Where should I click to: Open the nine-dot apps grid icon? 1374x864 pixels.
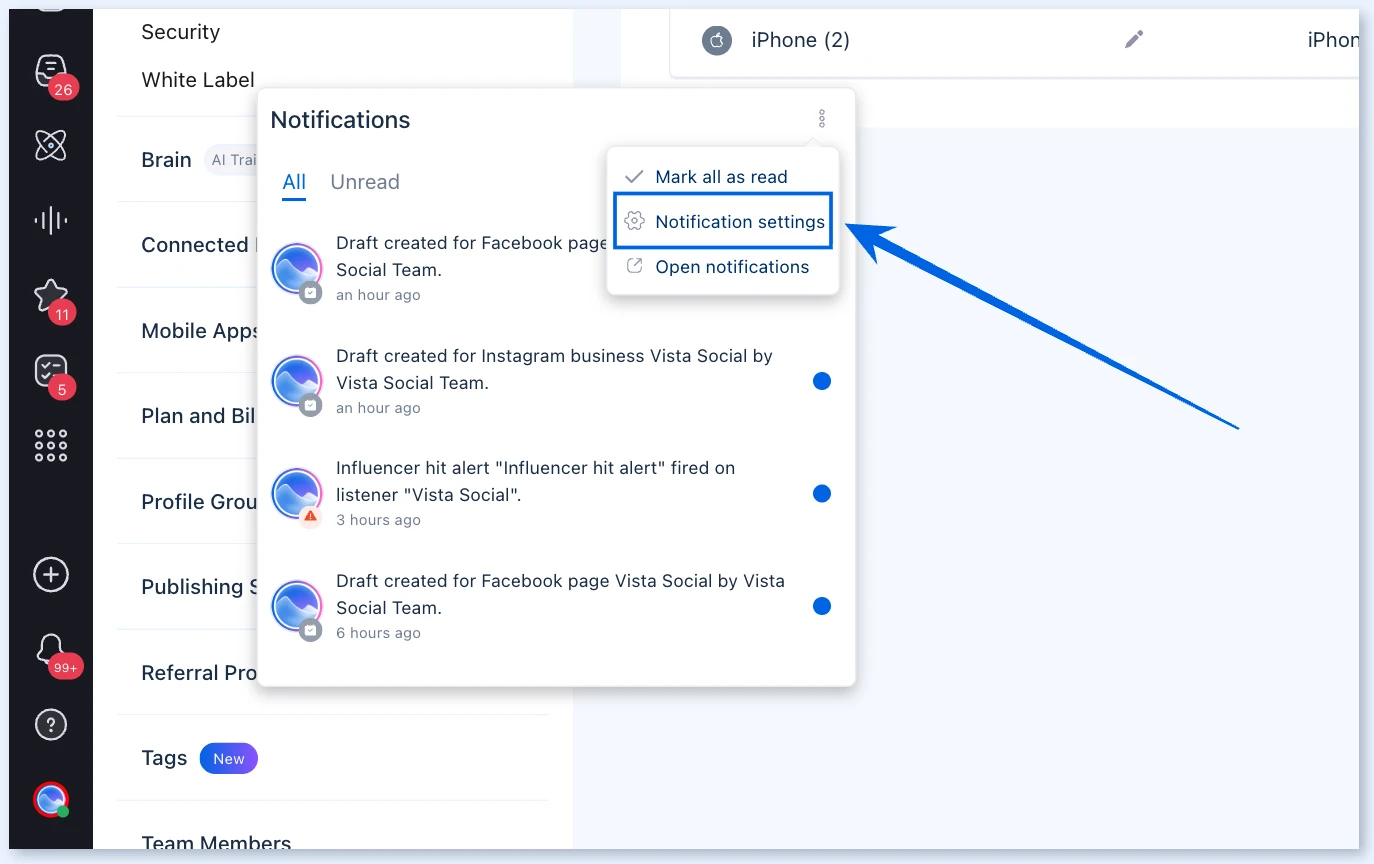click(51, 445)
